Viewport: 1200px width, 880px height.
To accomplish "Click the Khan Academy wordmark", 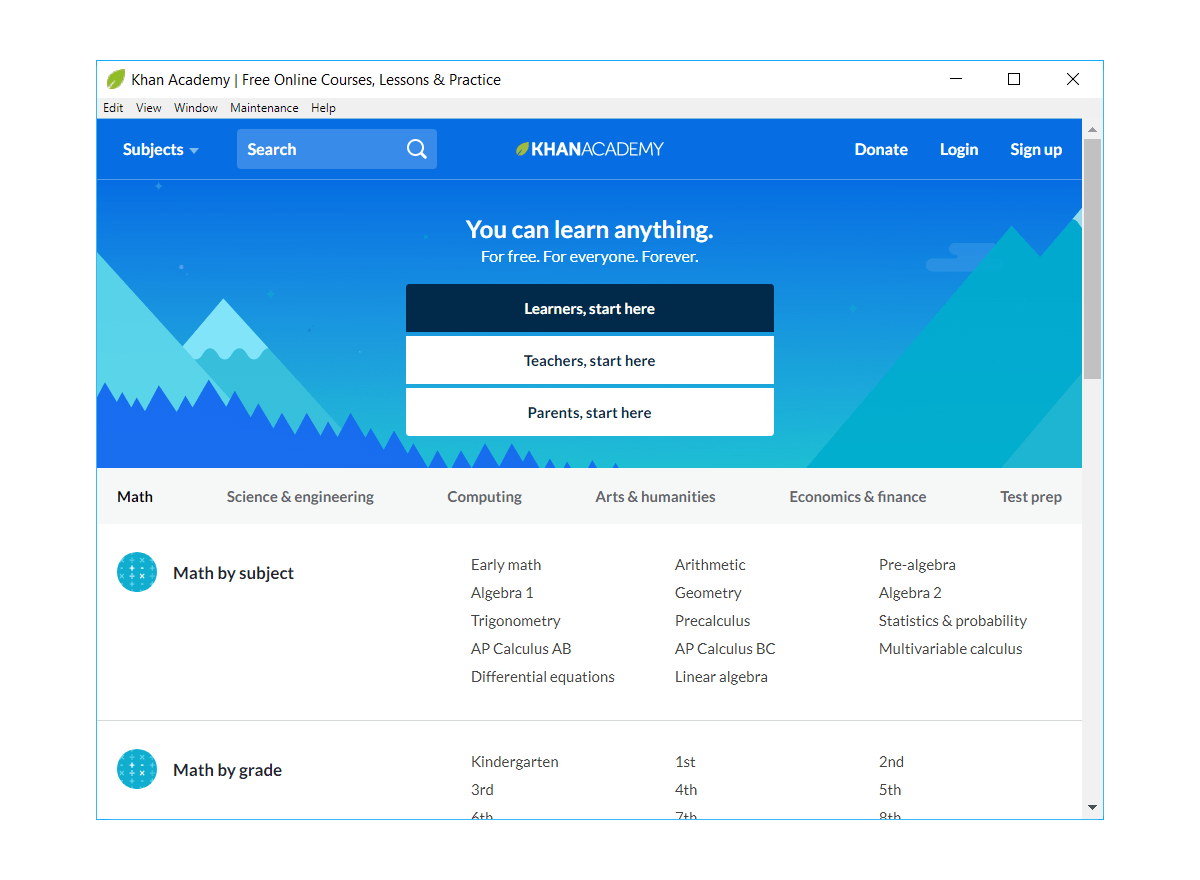I will [x=597, y=149].
